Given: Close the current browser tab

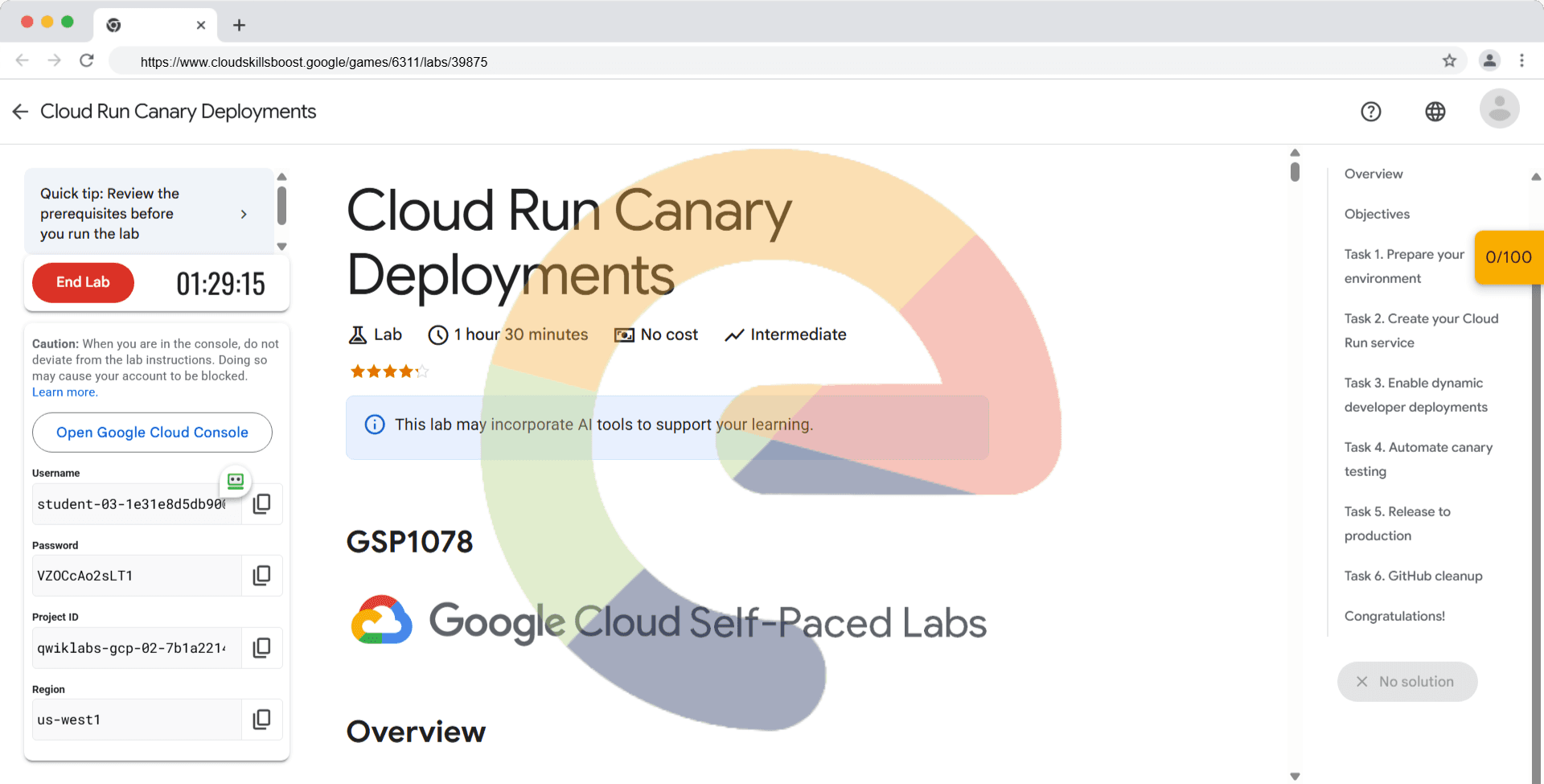Looking at the screenshot, I should pyautogui.click(x=201, y=25).
